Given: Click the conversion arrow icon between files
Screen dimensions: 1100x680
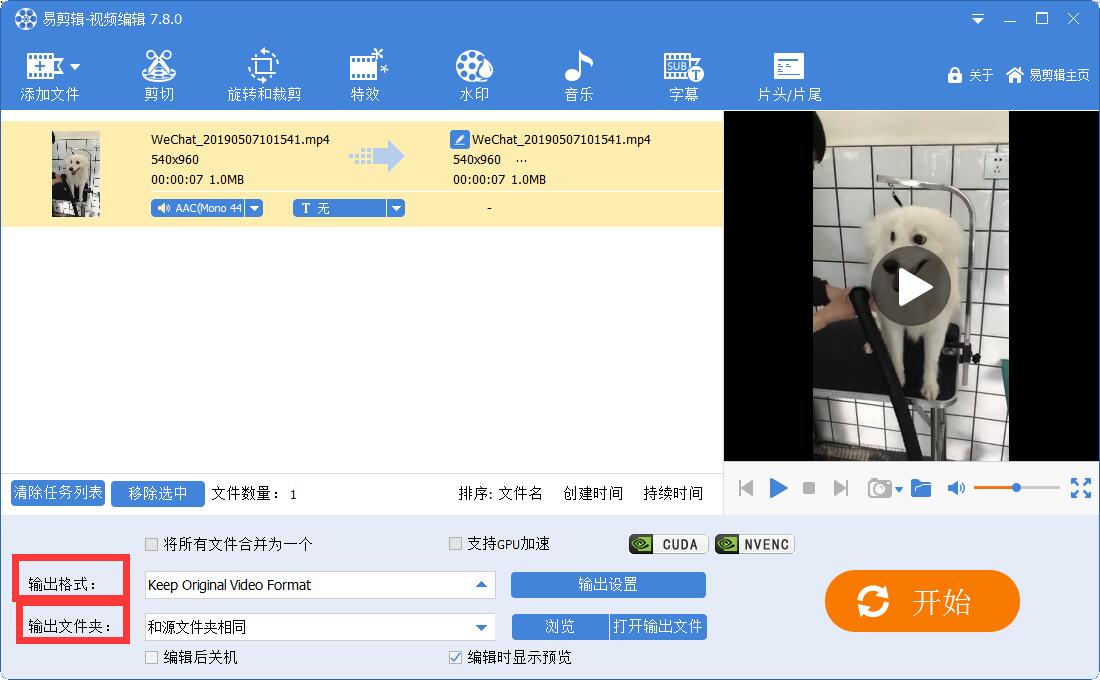Looking at the screenshot, I should pyautogui.click(x=377, y=156).
